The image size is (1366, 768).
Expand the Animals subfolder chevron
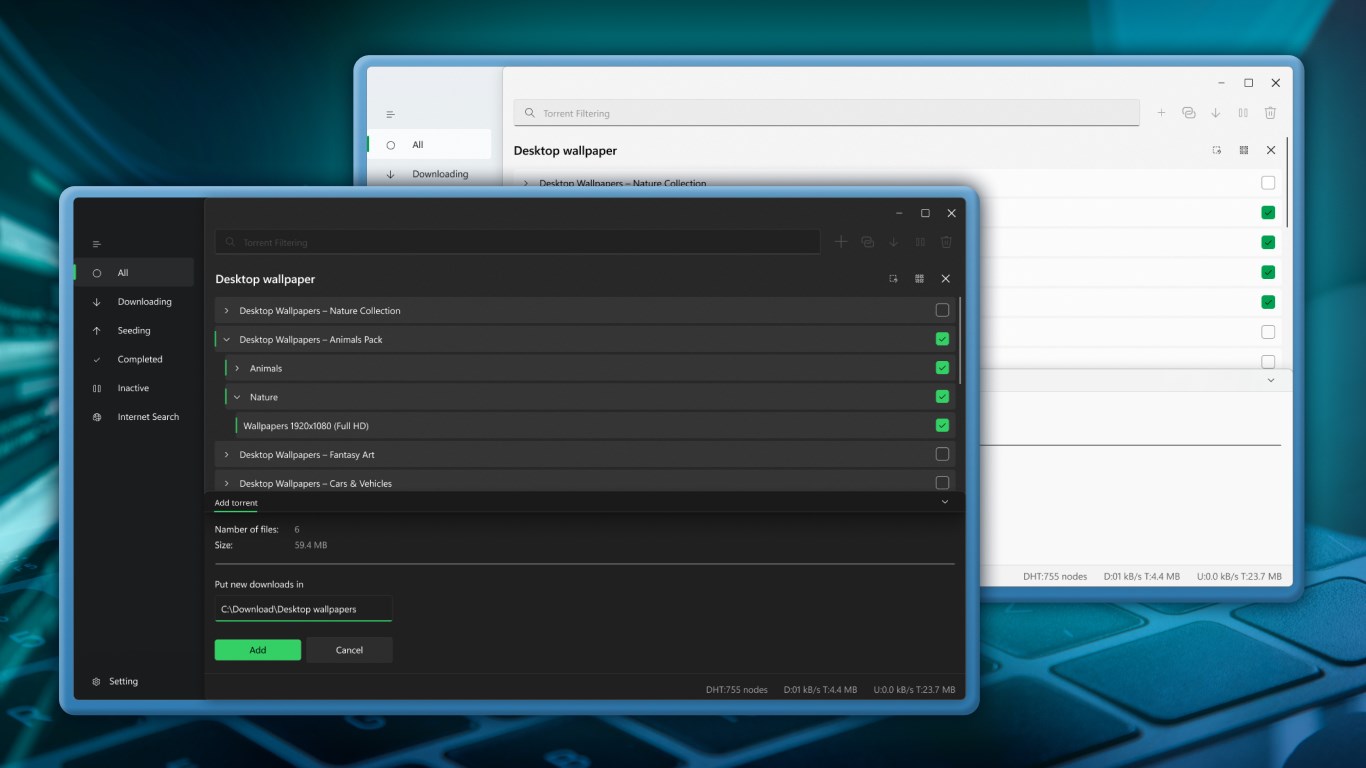(237, 369)
